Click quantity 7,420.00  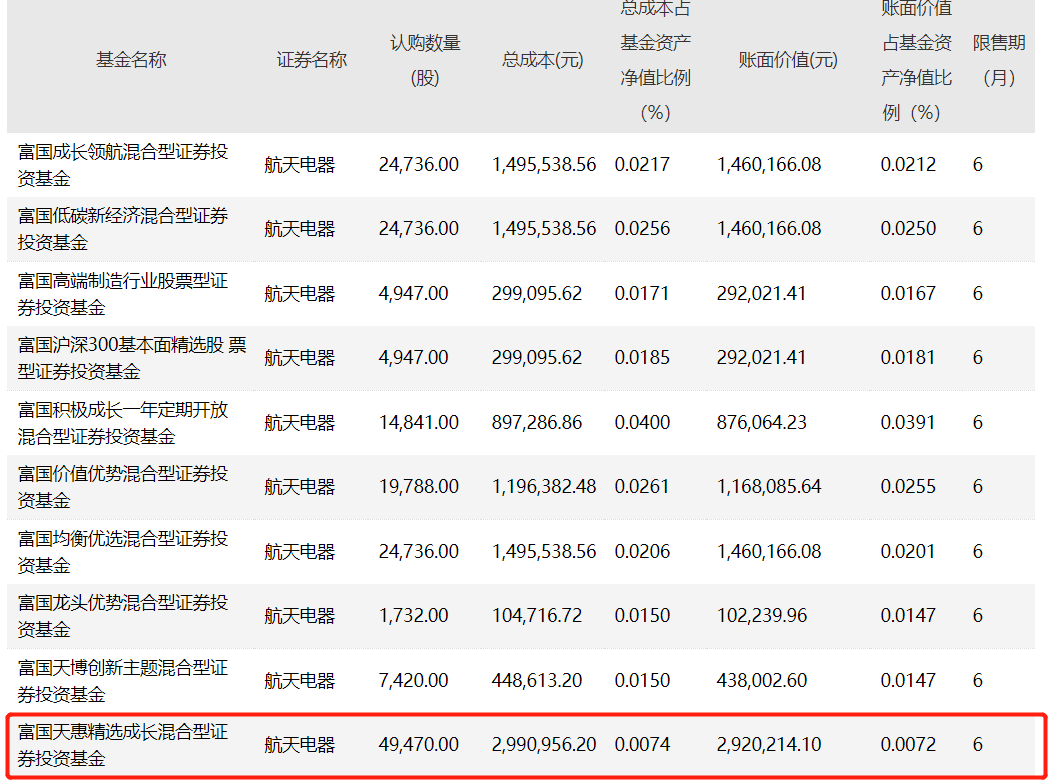pyautogui.click(x=413, y=681)
